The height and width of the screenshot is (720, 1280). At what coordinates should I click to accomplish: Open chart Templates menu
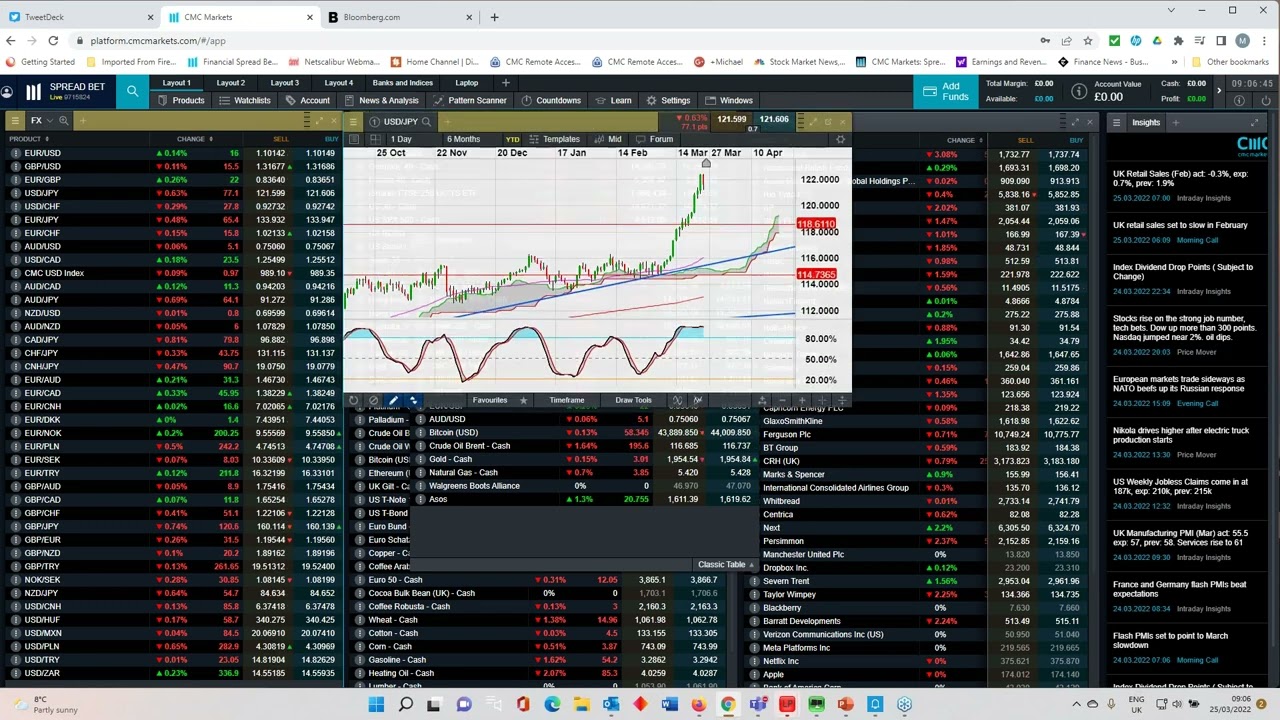click(x=555, y=139)
